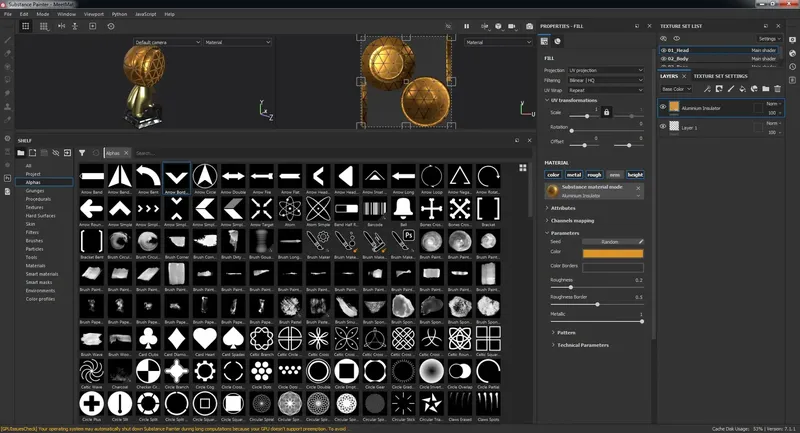
Task: Toggle visibility of 01_Head texture set
Action: click(x=663, y=49)
